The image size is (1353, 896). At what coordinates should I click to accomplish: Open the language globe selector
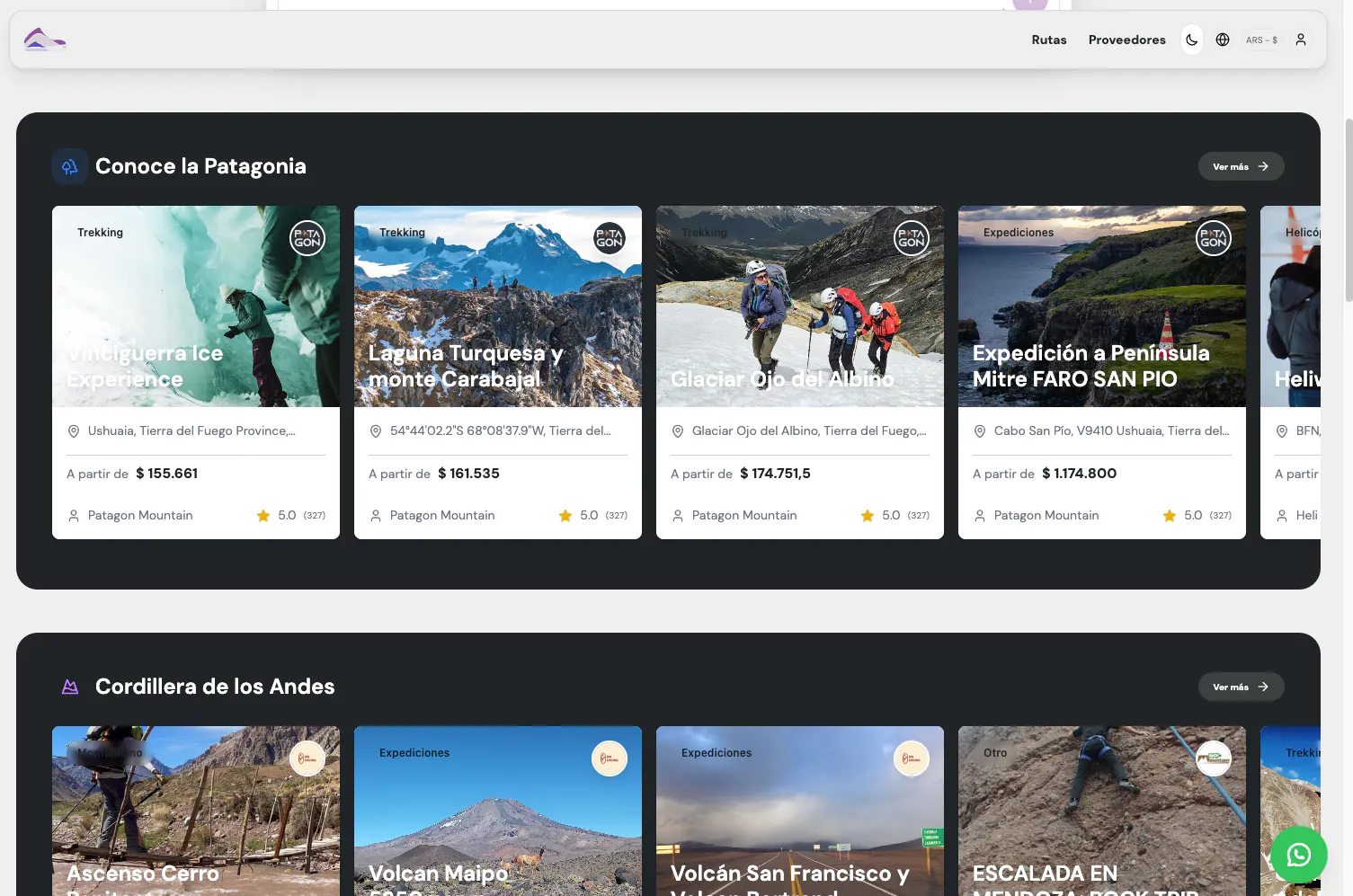[1223, 40]
